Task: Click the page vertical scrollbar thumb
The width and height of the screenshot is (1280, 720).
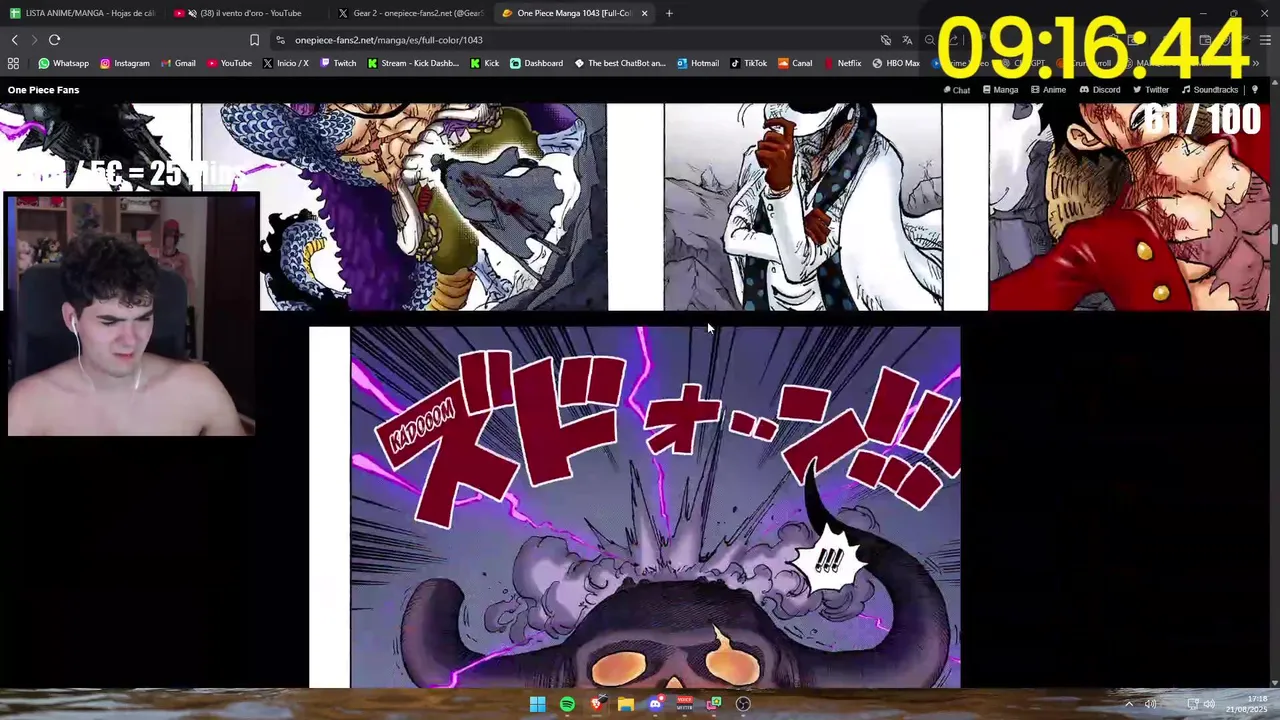Action: tap(1275, 235)
